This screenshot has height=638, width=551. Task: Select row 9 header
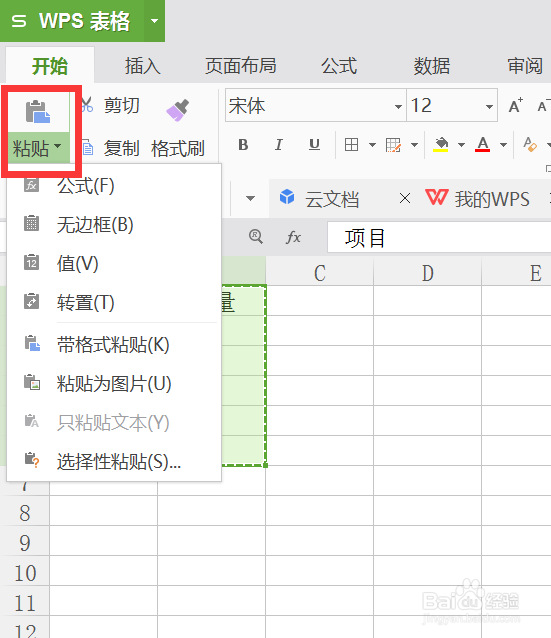[x=25, y=542]
